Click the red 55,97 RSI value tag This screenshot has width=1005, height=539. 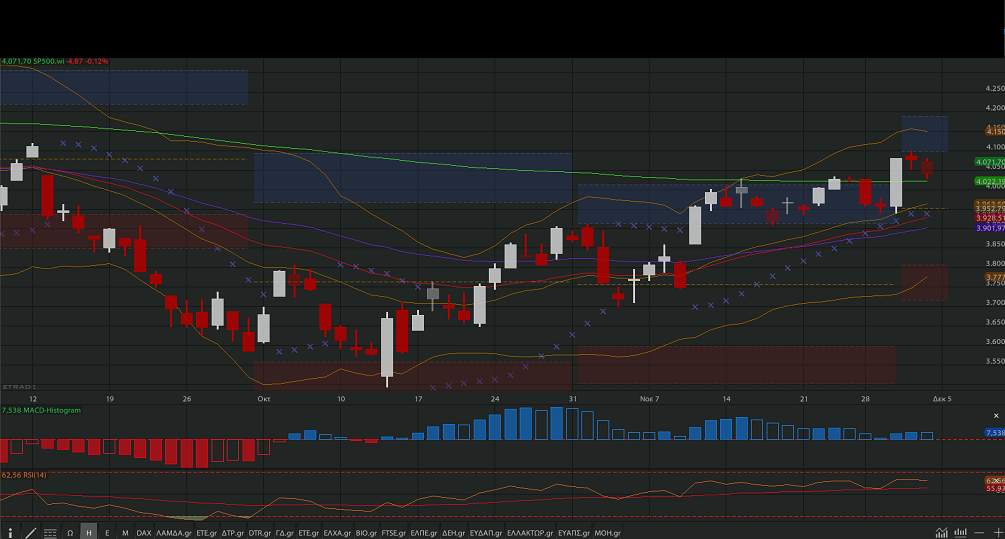coord(995,488)
